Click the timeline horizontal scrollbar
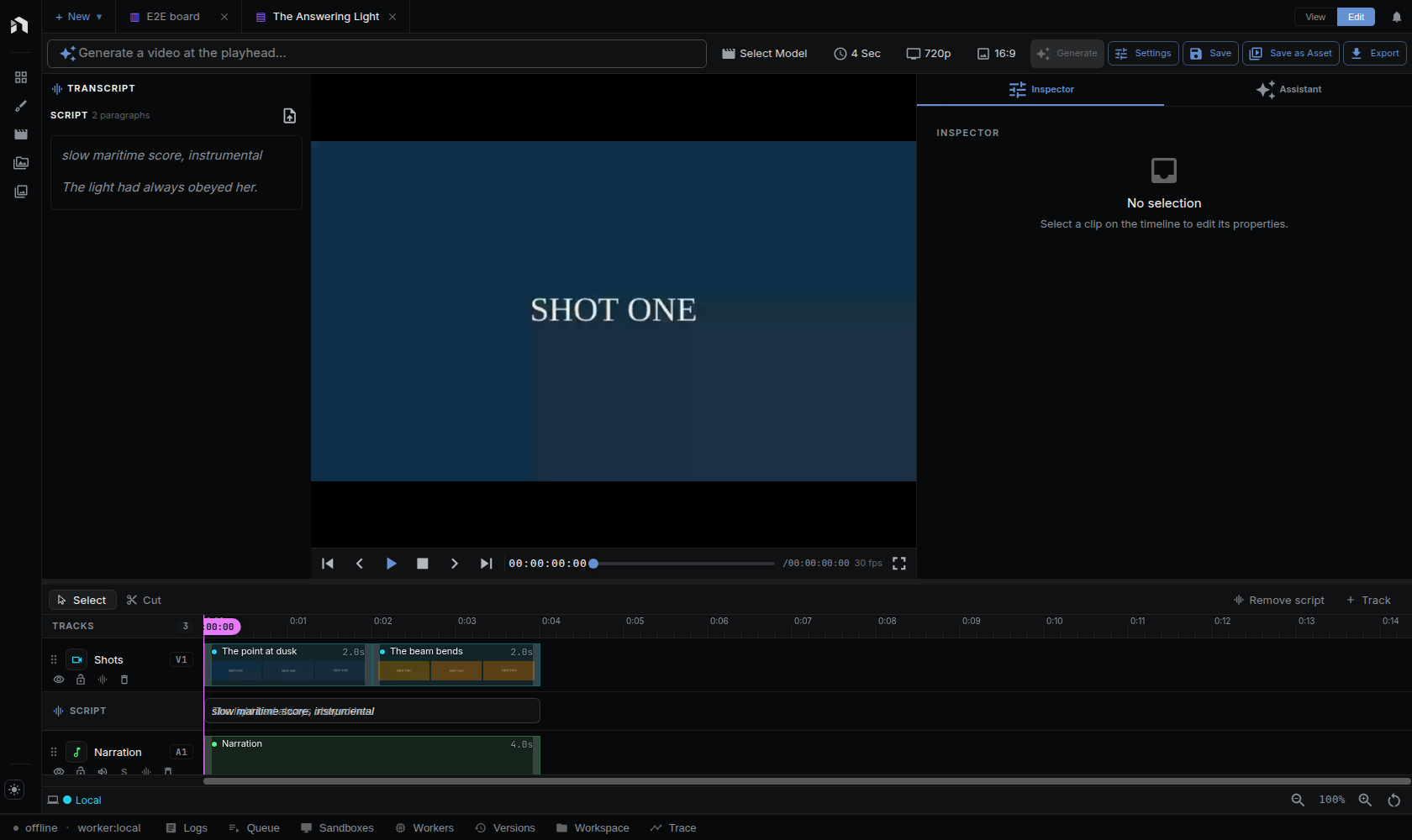Screen dimensions: 1412x840 coord(807,781)
